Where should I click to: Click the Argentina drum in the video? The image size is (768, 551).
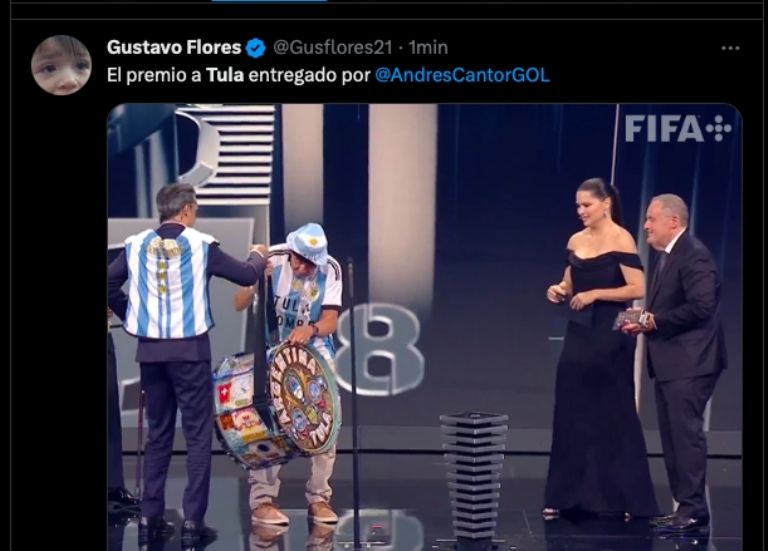pos(277,404)
